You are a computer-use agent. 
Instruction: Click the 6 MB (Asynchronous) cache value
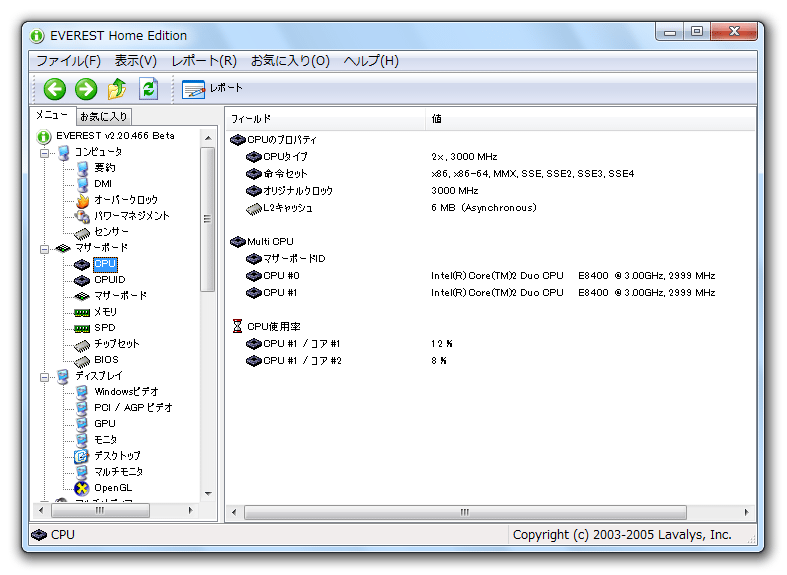pos(484,208)
